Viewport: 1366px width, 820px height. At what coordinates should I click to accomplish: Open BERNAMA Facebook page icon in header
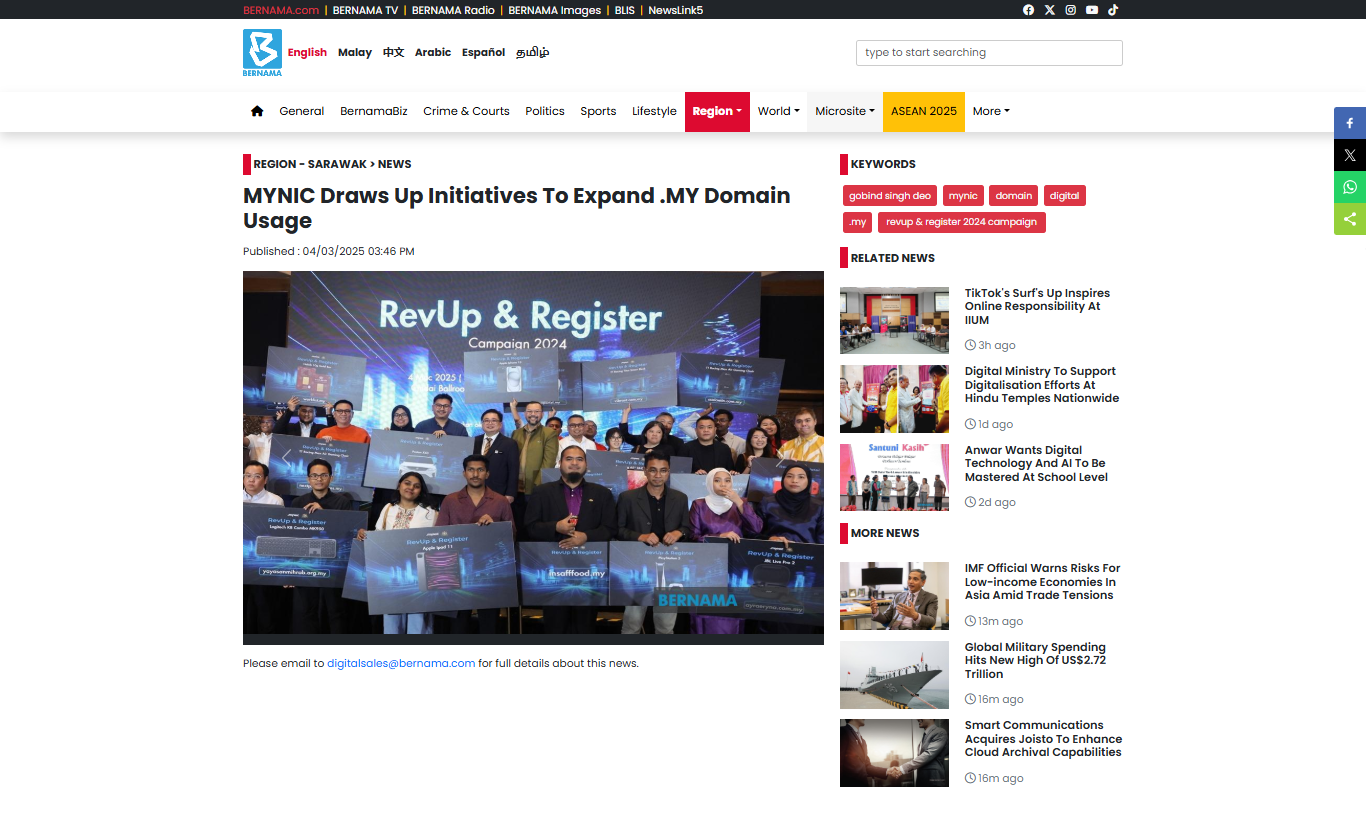click(x=1028, y=10)
